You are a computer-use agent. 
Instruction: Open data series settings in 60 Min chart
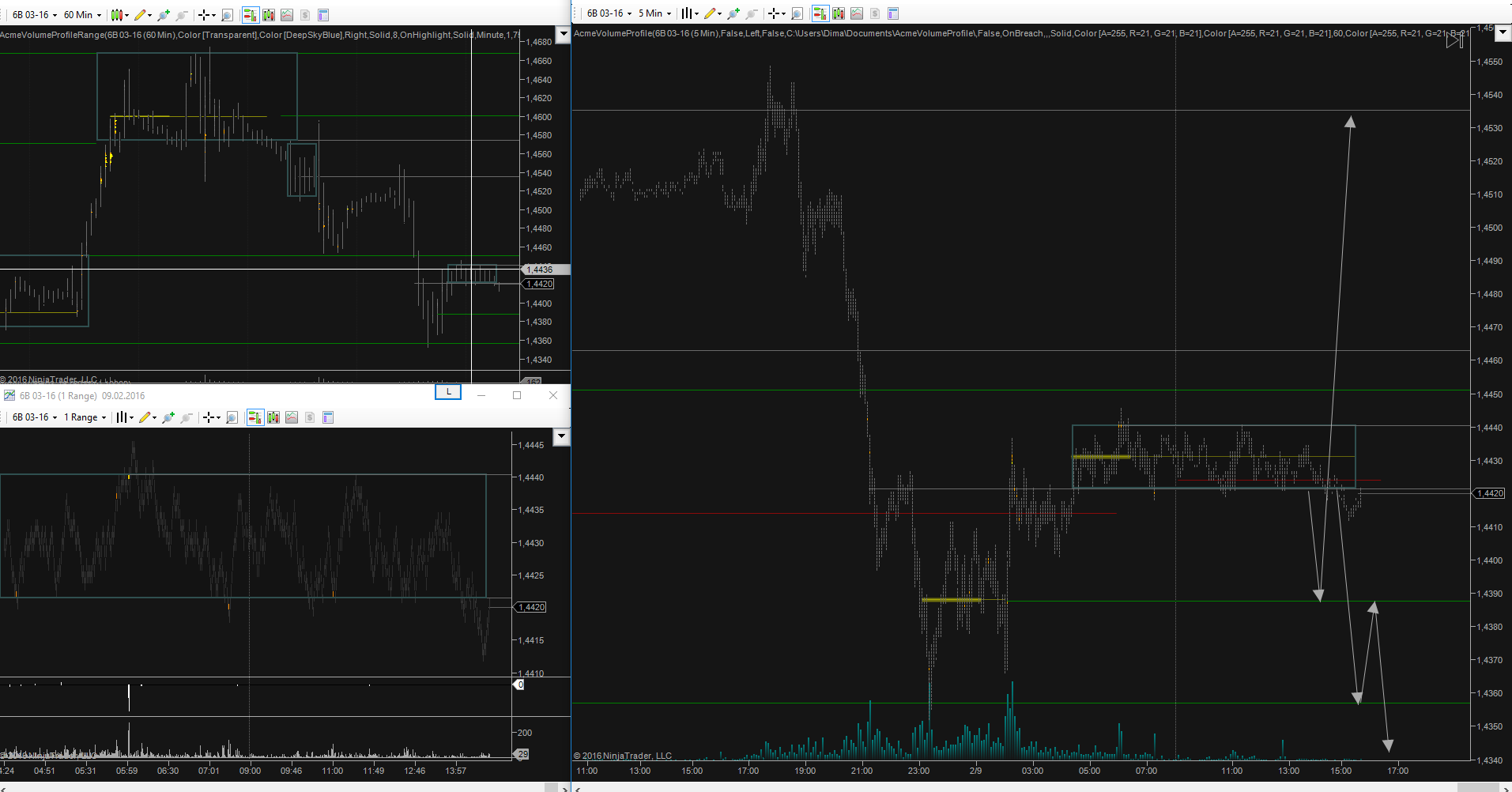[x=269, y=15]
